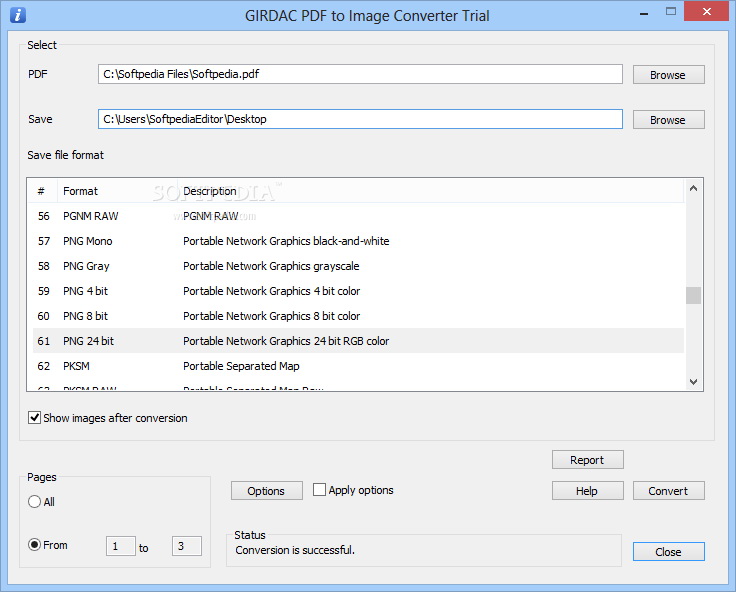The width and height of the screenshot is (736, 592).
Task: Select PNG 4 bit format row
Action: click(x=358, y=291)
